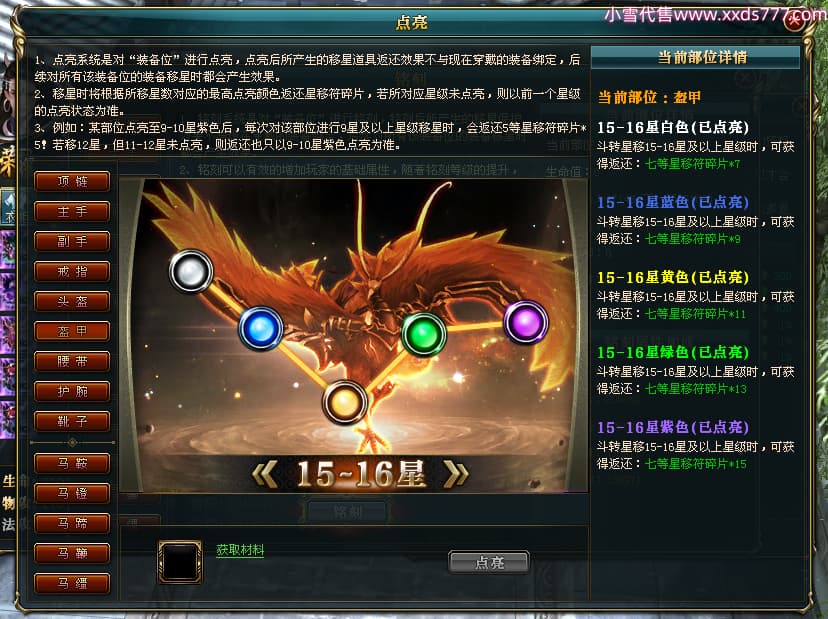Select the green star orb
Screen dimensions: 828x619
click(x=424, y=334)
